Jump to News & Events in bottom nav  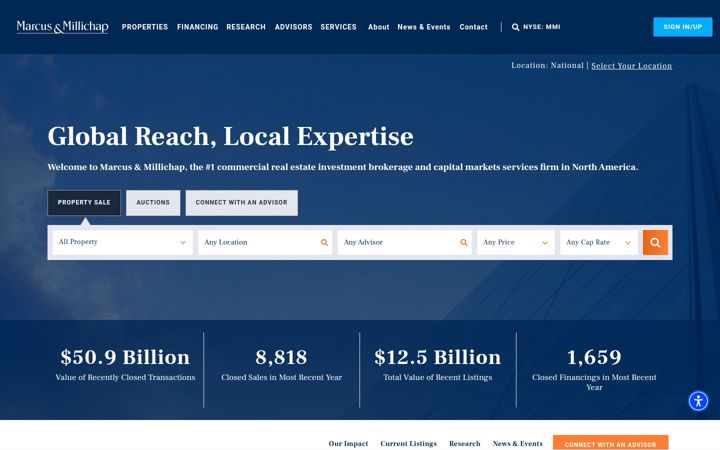(x=518, y=444)
